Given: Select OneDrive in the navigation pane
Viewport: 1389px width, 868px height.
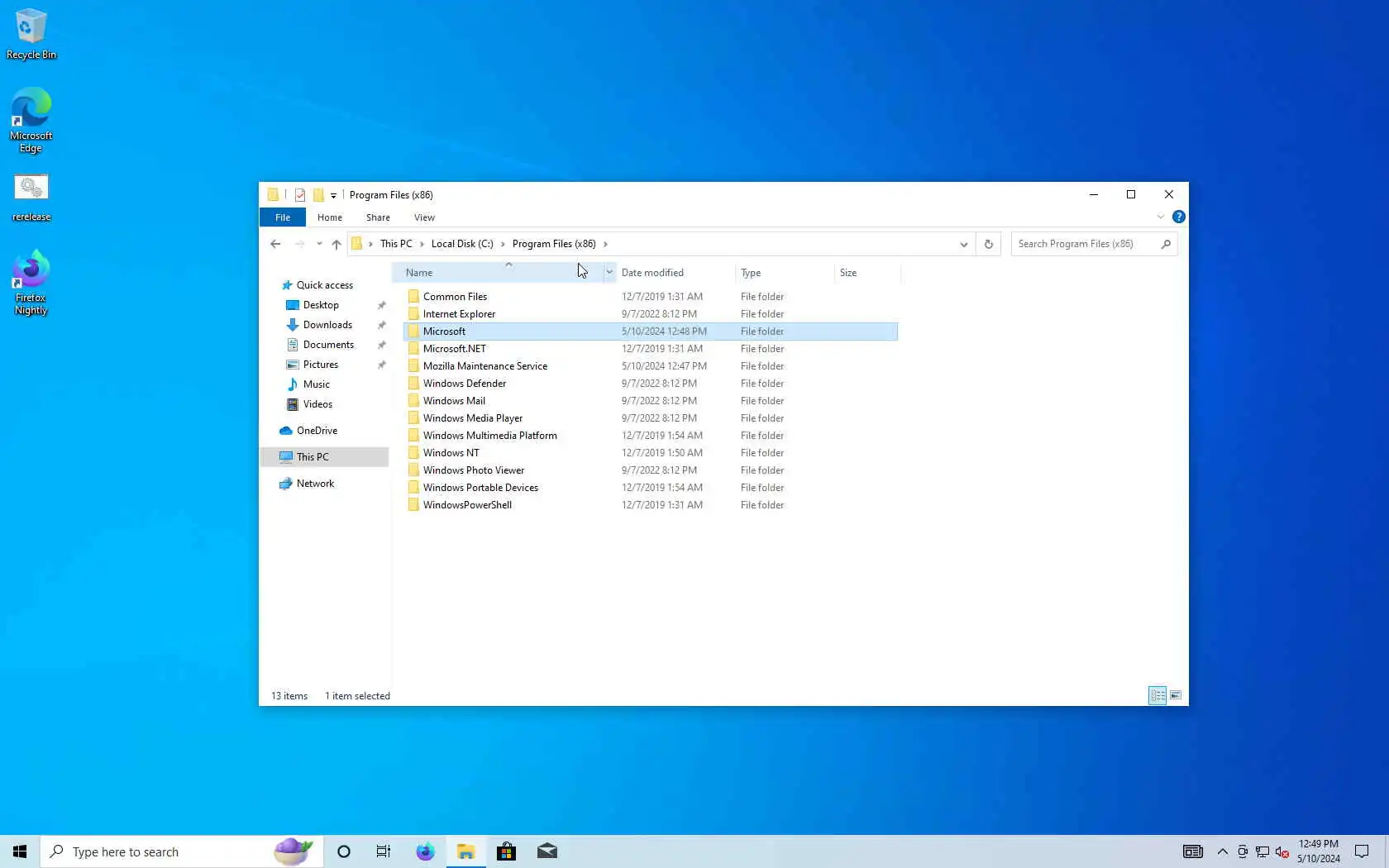Looking at the screenshot, I should [317, 431].
